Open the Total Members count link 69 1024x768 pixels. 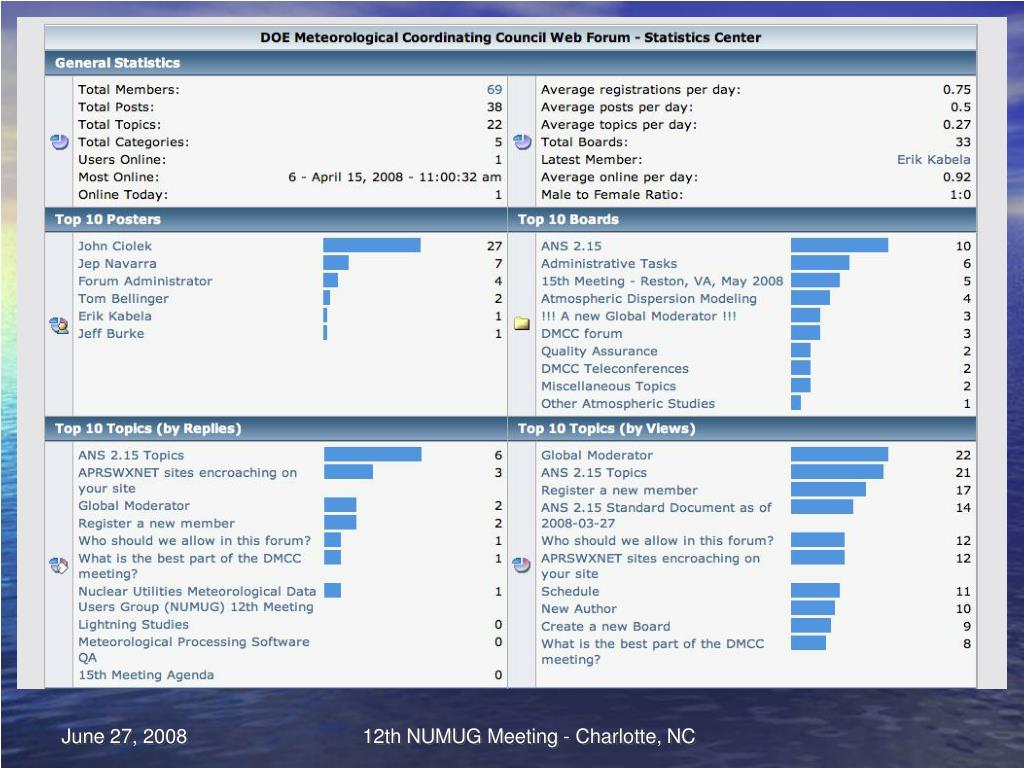[494, 89]
